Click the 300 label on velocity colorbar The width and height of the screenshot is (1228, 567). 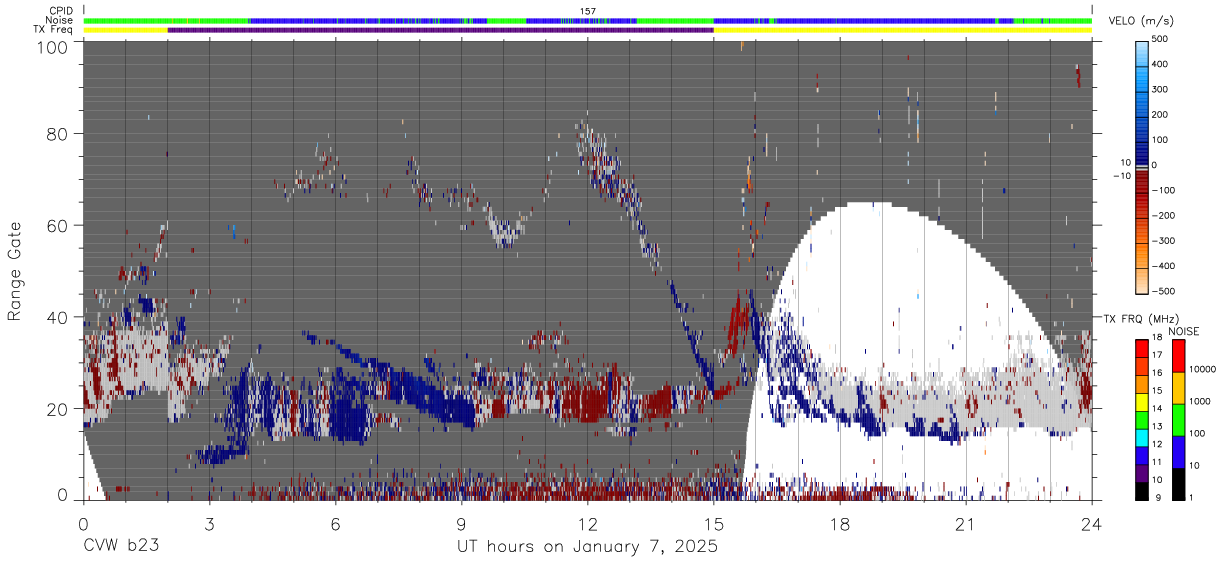(x=1162, y=89)
